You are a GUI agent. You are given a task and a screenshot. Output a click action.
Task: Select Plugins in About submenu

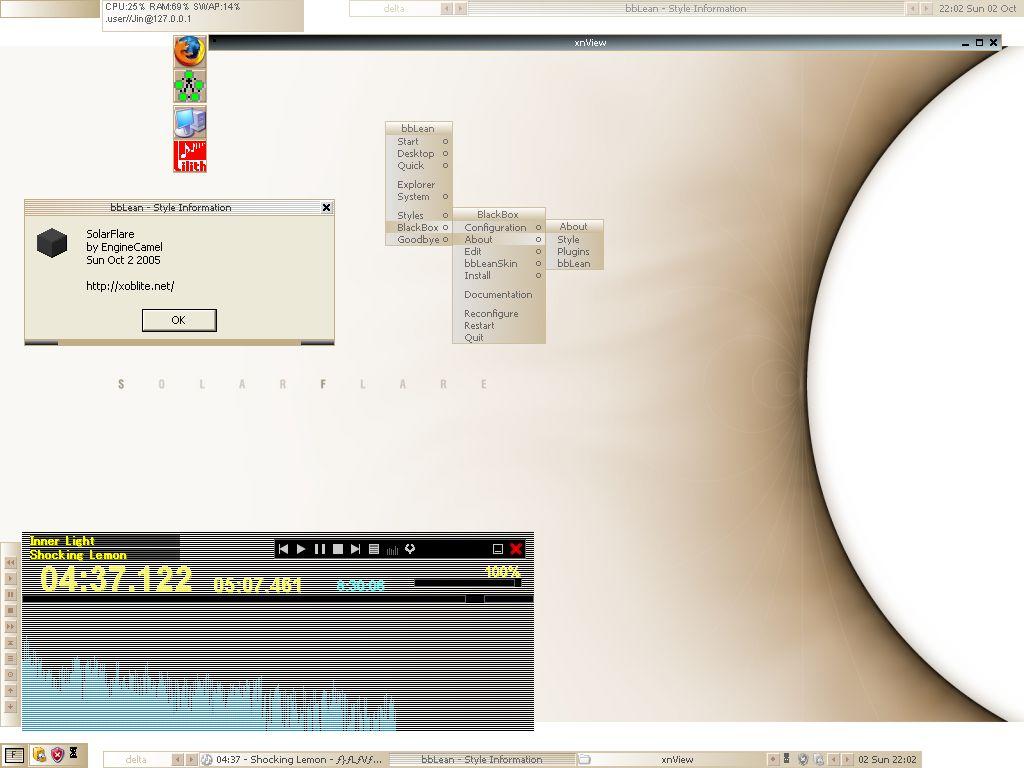click(x=574, y=251)
